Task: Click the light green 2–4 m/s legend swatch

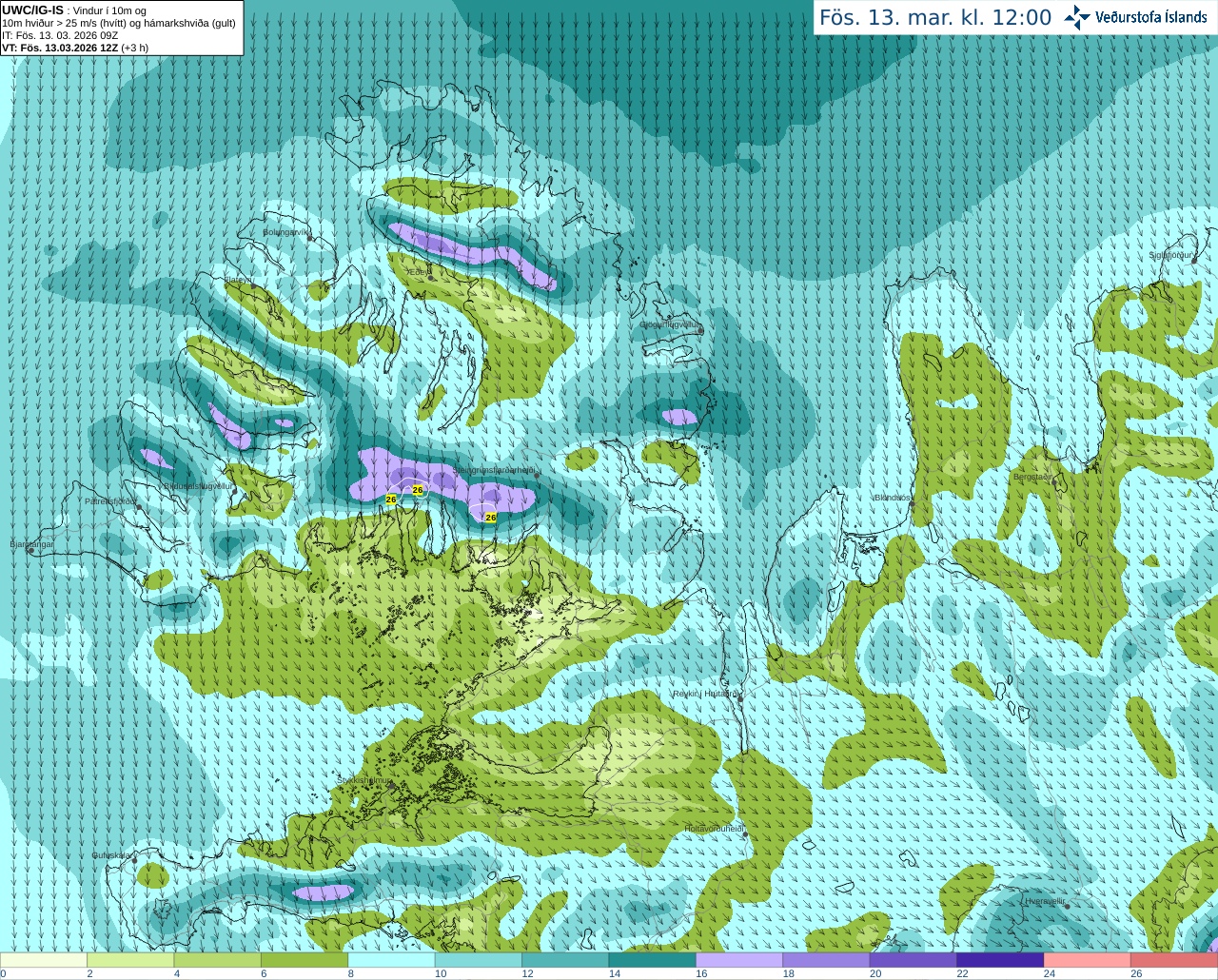Action: [130, 960]
